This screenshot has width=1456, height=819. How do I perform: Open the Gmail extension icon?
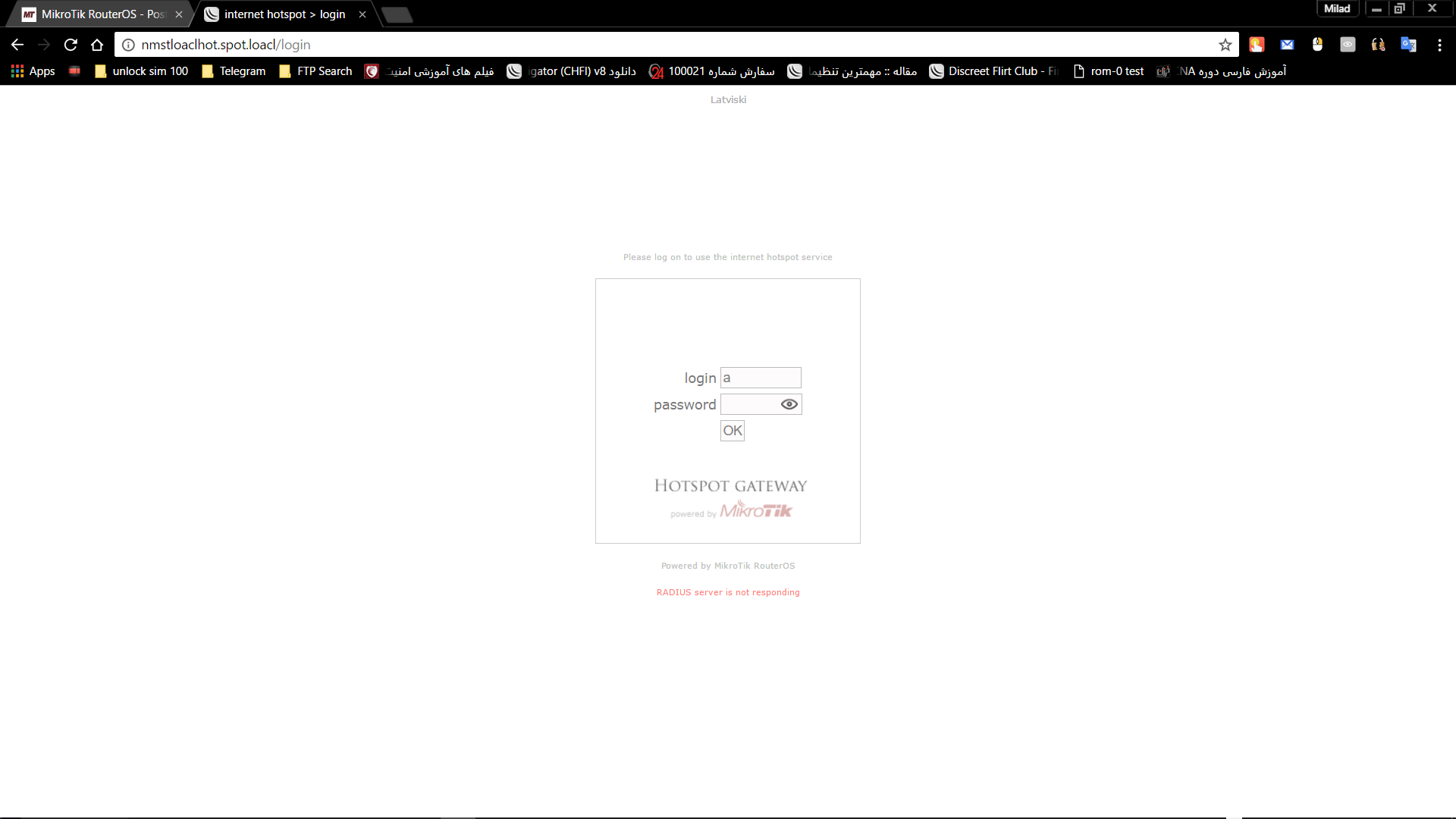(1287, 45)
